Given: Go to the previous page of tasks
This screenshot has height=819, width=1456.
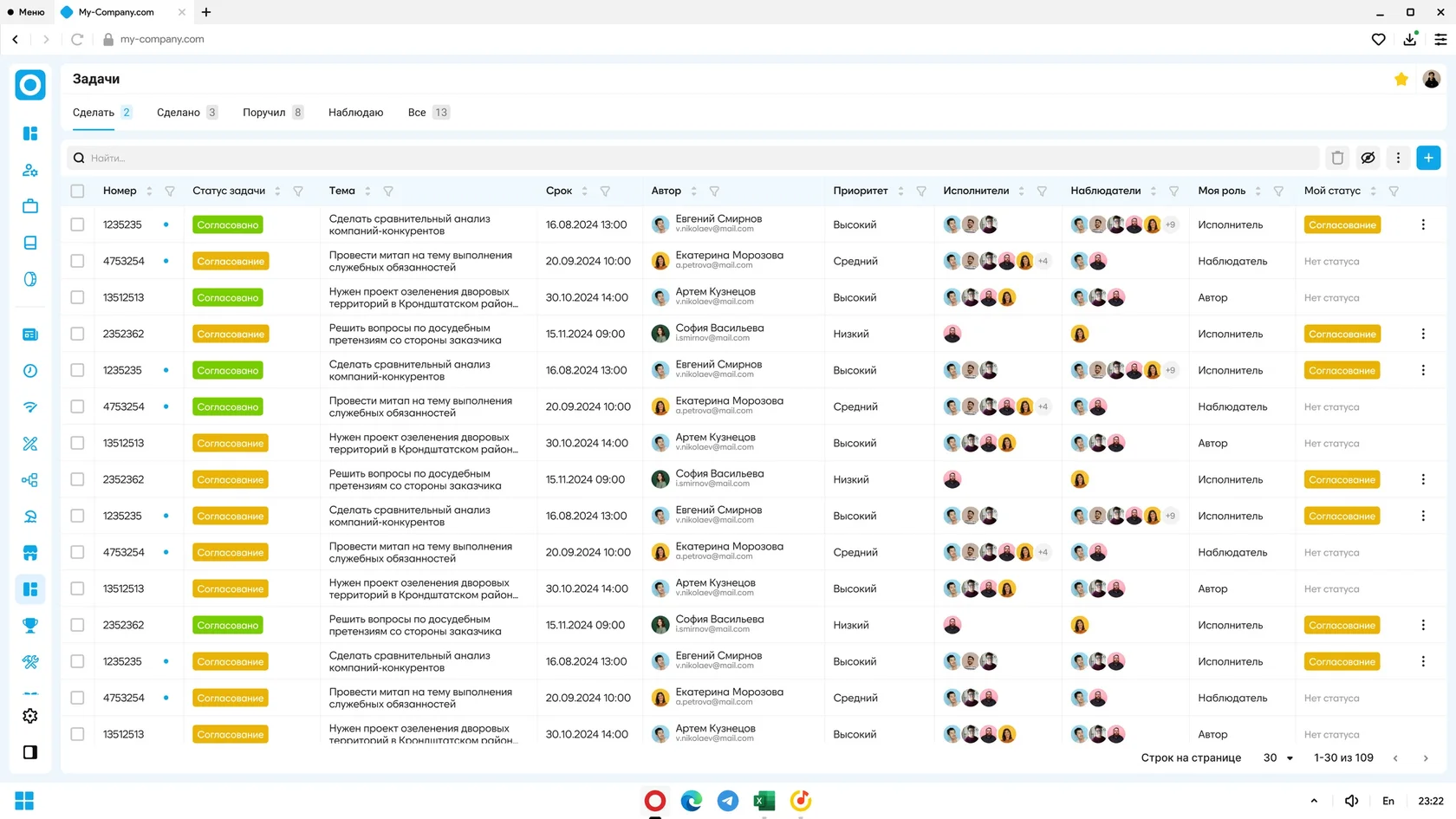Looking at the screenshot, I should pos(1395,758).
